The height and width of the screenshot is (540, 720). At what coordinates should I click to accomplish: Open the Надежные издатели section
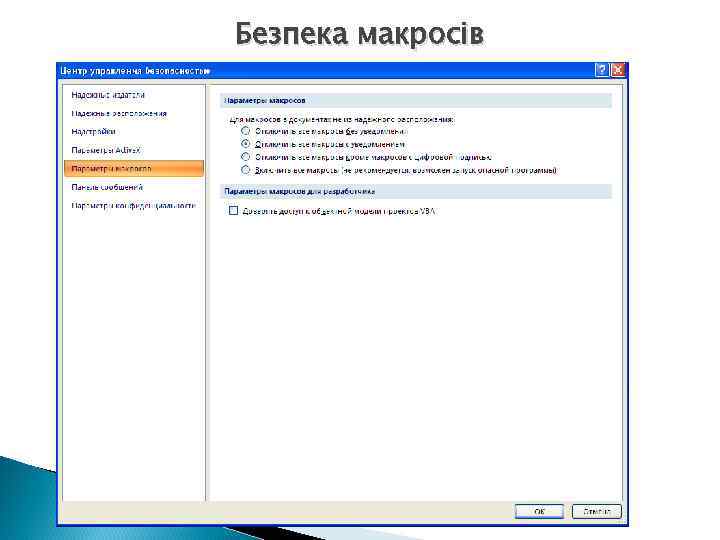point(108,95)
